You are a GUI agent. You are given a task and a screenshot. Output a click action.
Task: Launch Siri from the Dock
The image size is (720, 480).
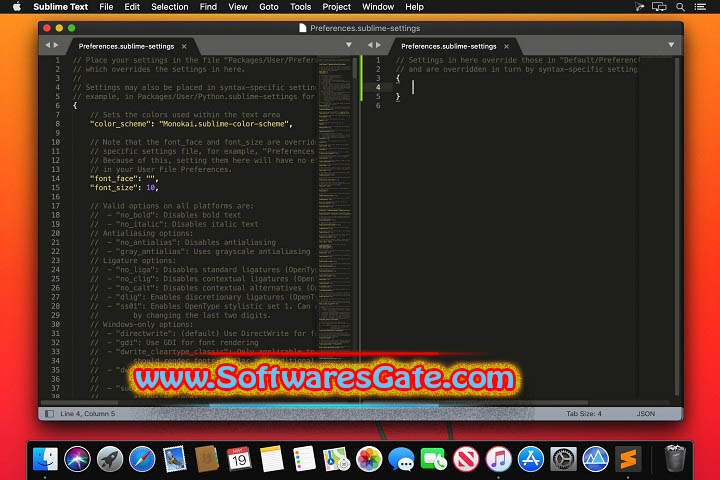[x=77, y=458]
